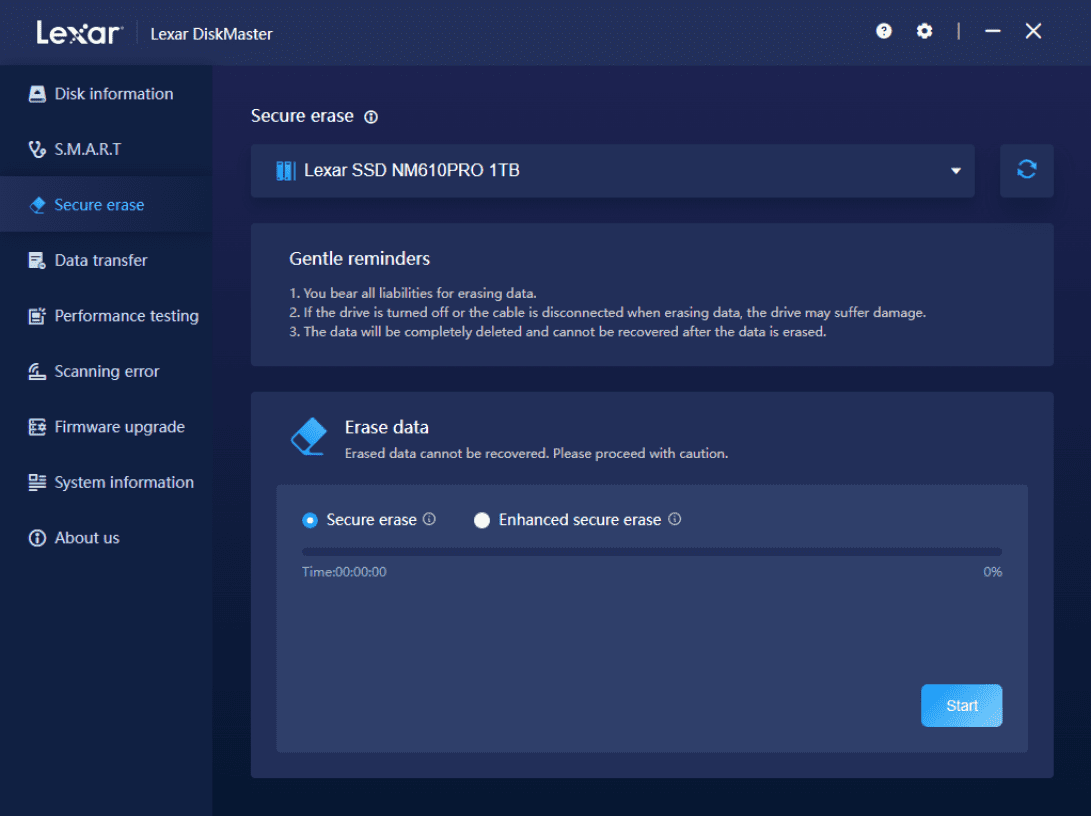Switch to Data transfer
The height and width of the screenshot is (816, 1091).
(x=106, y=260)
